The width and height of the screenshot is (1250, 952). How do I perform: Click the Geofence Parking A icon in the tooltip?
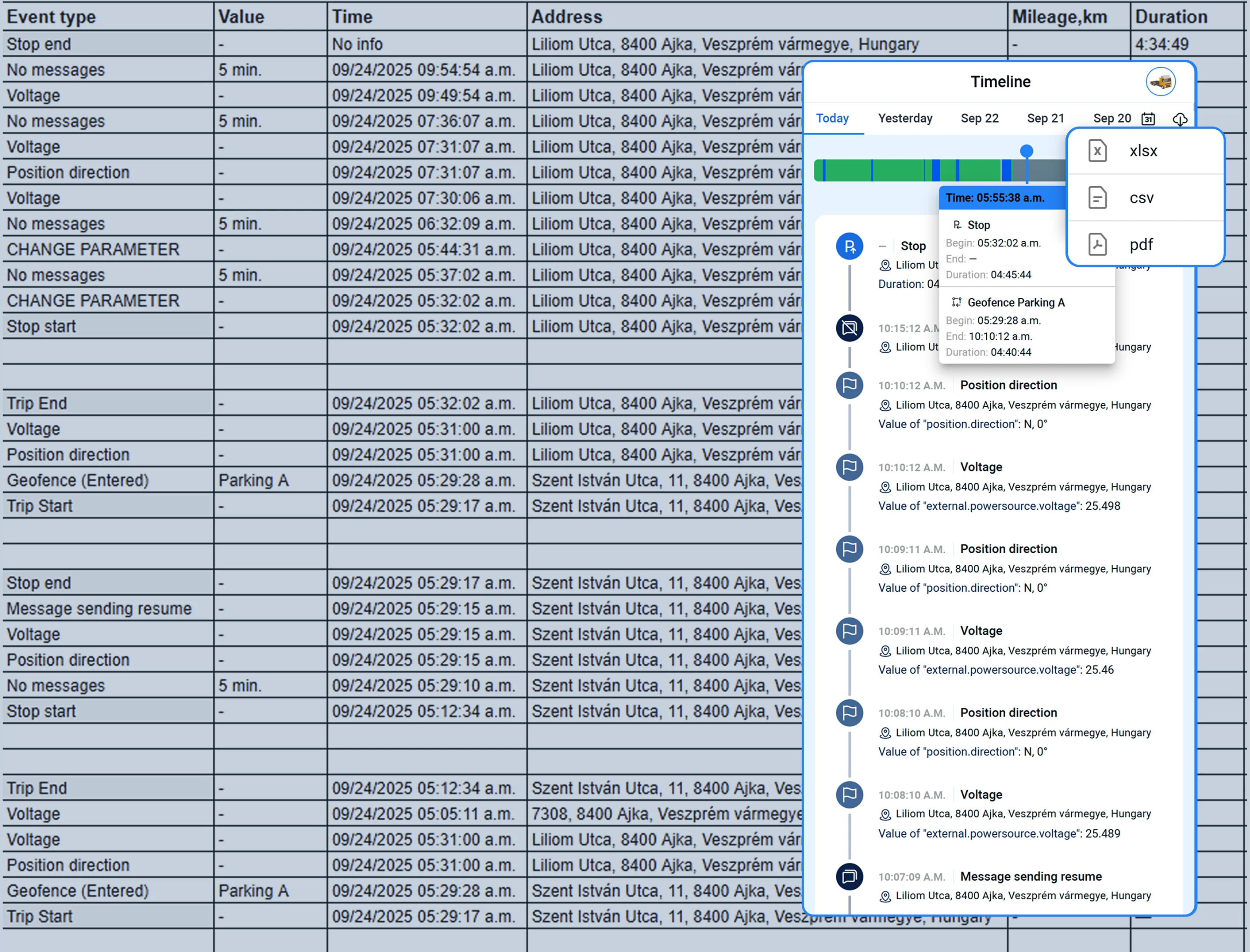coord(957,302)
